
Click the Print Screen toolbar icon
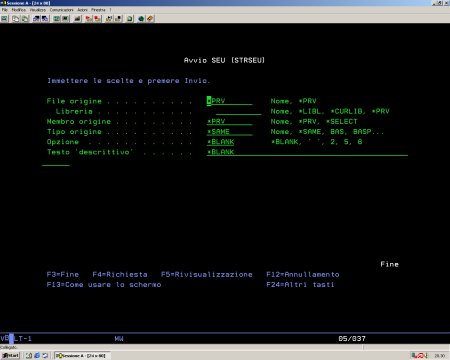coord(4,19)
